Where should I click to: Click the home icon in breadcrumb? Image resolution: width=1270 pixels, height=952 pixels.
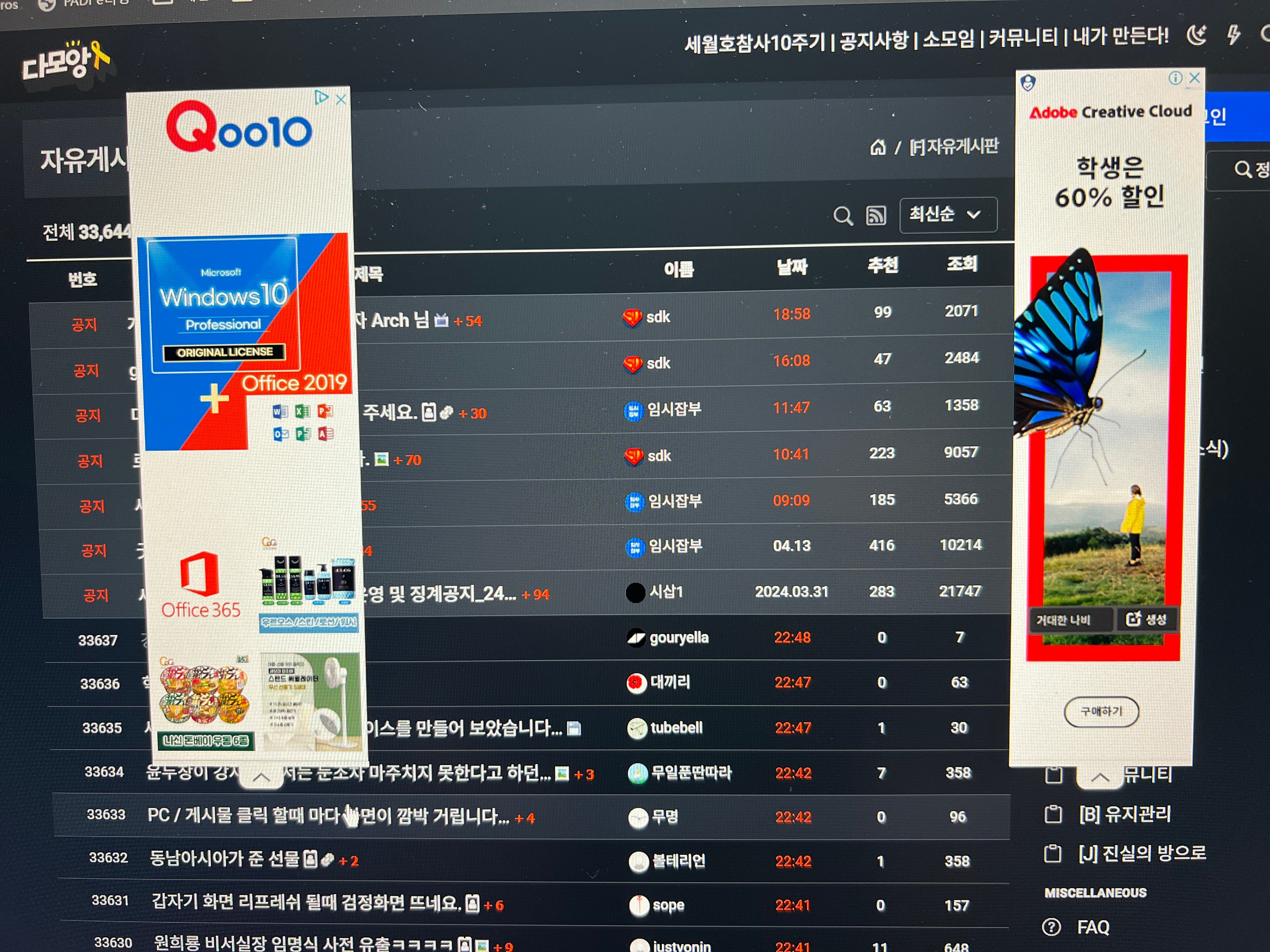(877, 148)
